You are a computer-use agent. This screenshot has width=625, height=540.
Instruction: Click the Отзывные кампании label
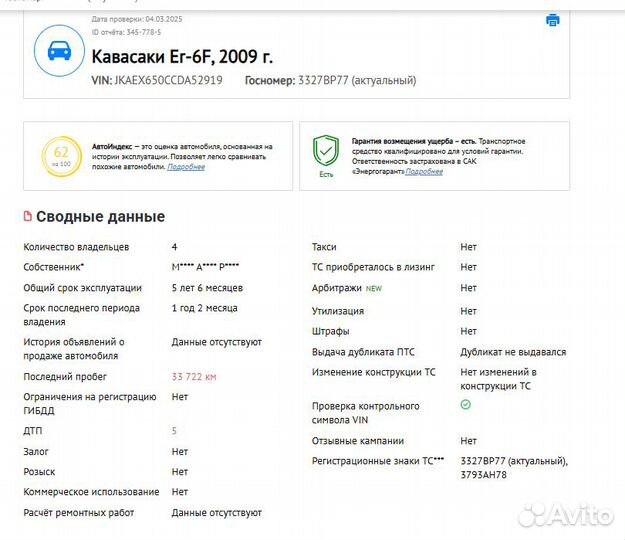pos(358,441)
